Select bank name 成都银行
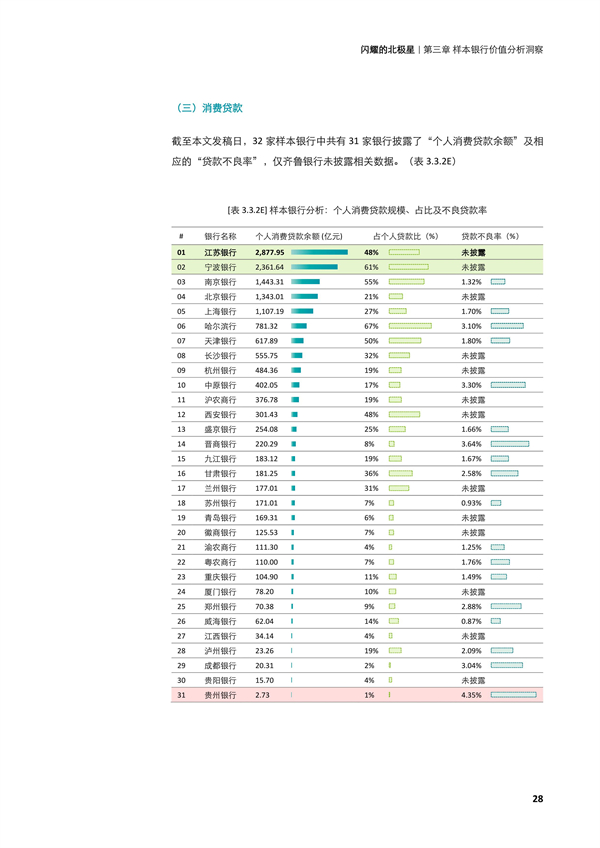This screenshot has width=600, height=848. (x=220, y=665)
